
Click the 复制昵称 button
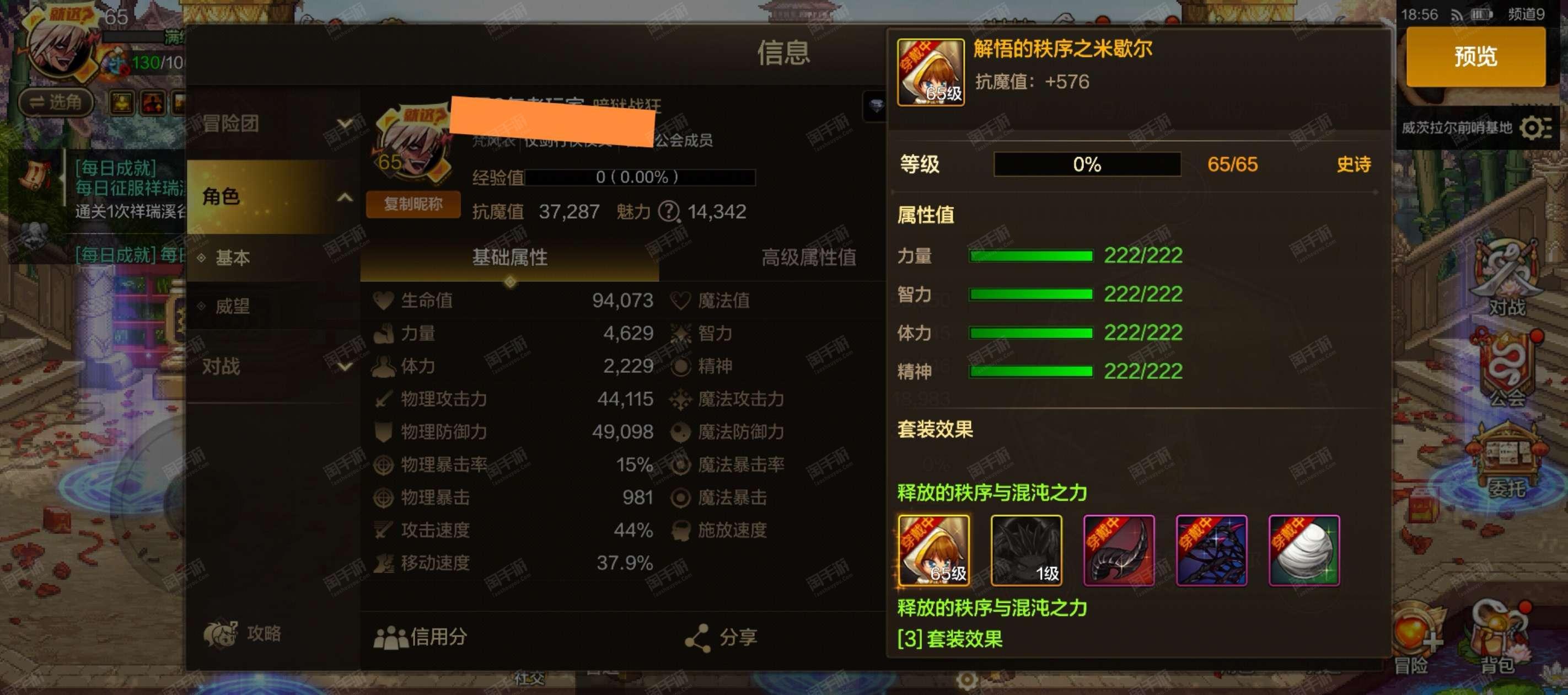[x=414, y=204]
